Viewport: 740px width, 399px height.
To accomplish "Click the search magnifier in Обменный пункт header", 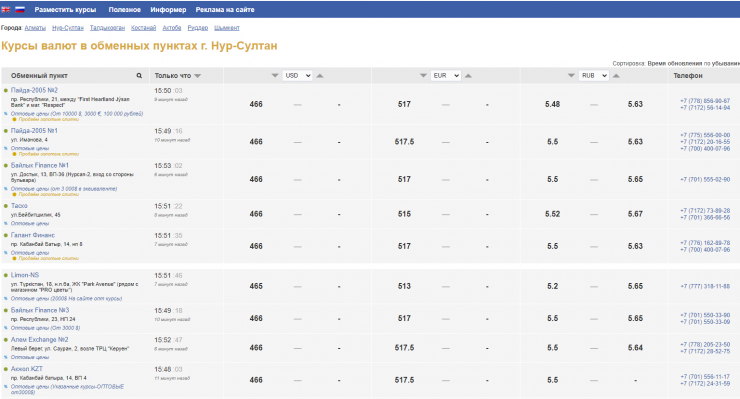I will [139, 76].
